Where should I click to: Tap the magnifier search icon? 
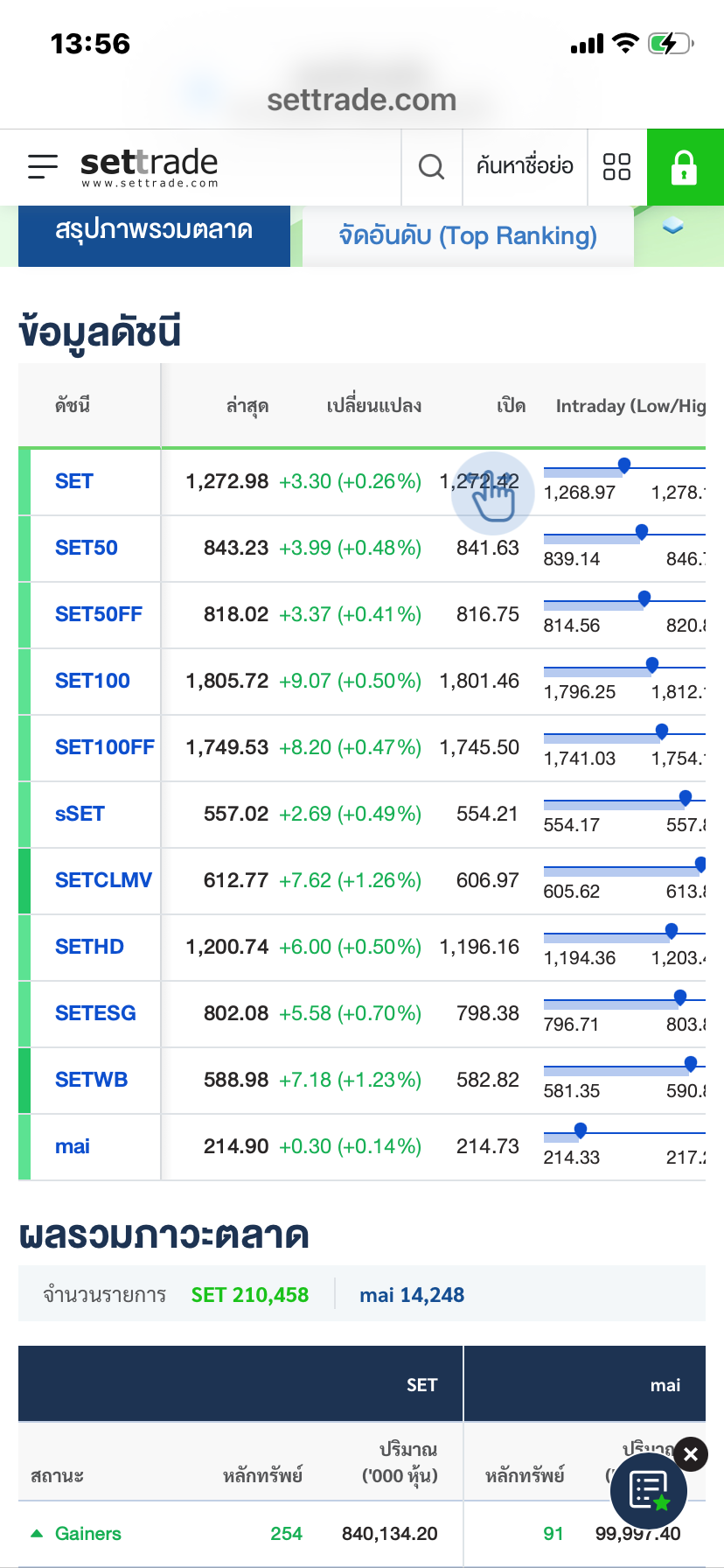(x=431, y=166)
